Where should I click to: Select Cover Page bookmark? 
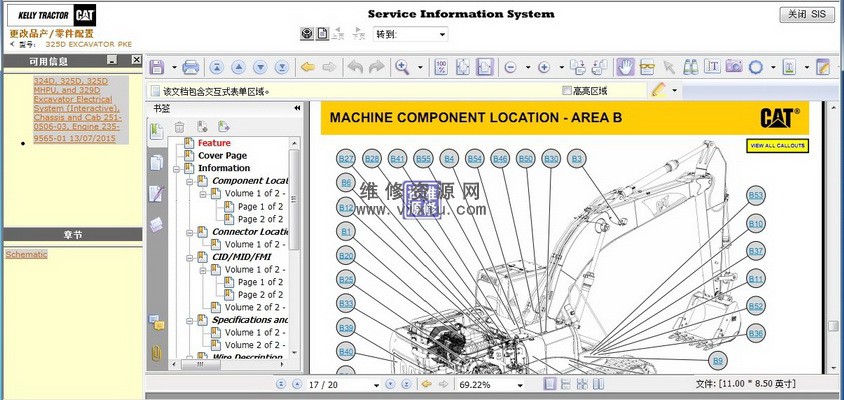coord(222,156)
